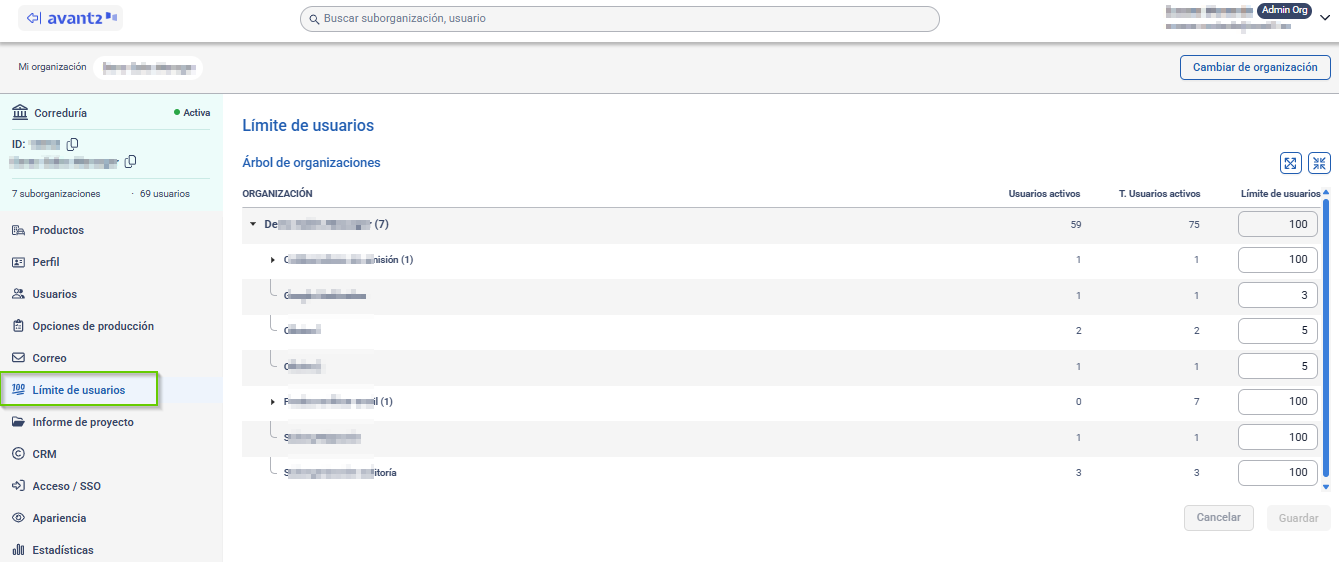
Task: Click the tree scrollbar down arrow
Action: 1326,486
